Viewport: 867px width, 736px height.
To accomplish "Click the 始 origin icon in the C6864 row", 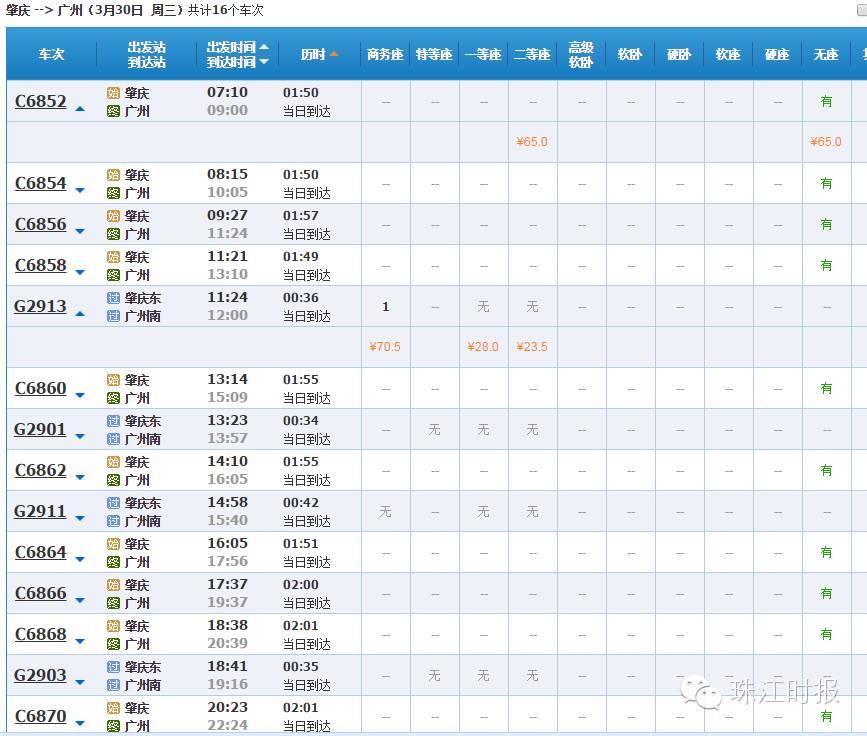I will (x=113, y=544).
